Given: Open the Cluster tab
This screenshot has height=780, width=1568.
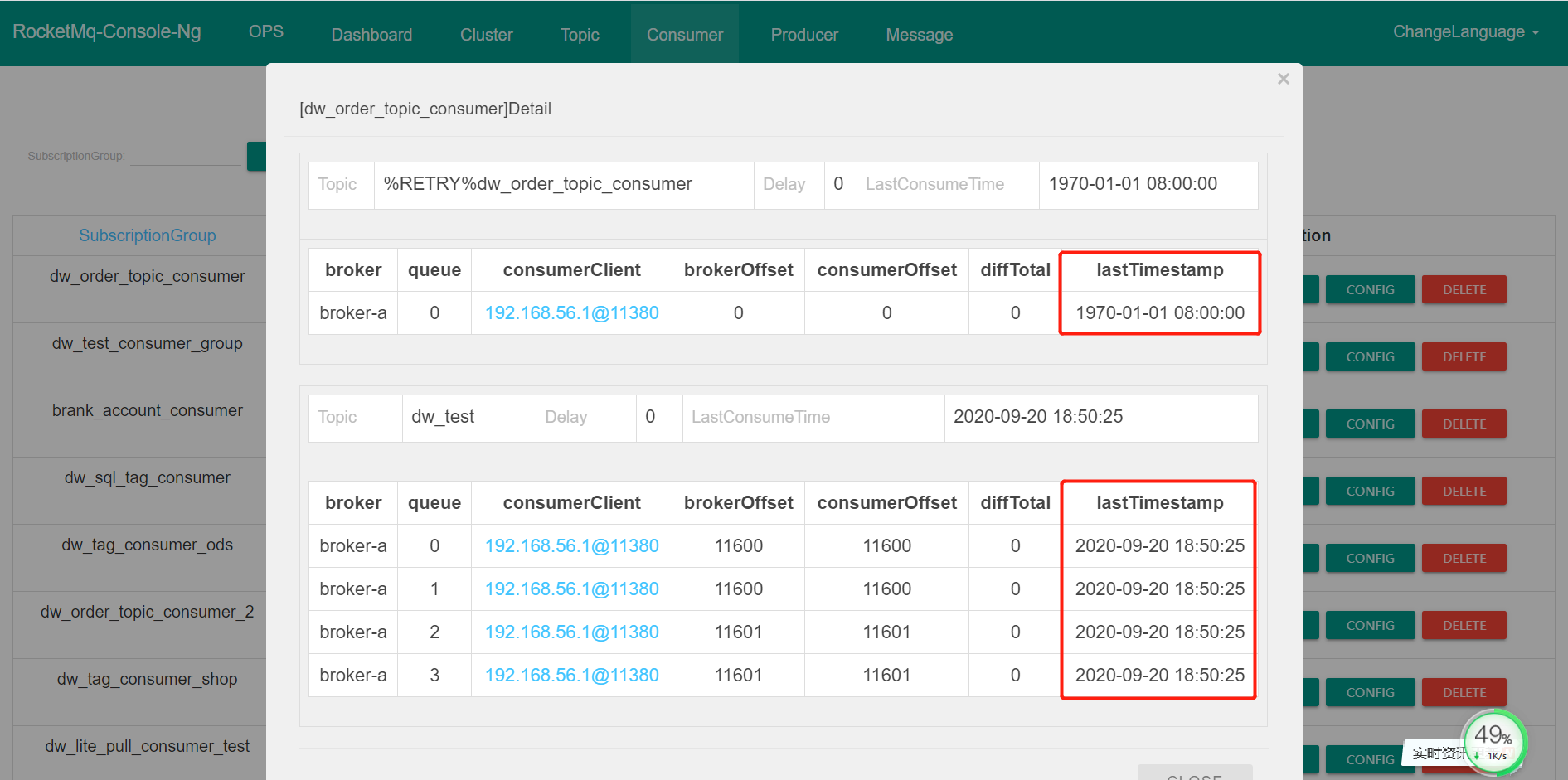Looking at the screenshot, I should (486, 35).
